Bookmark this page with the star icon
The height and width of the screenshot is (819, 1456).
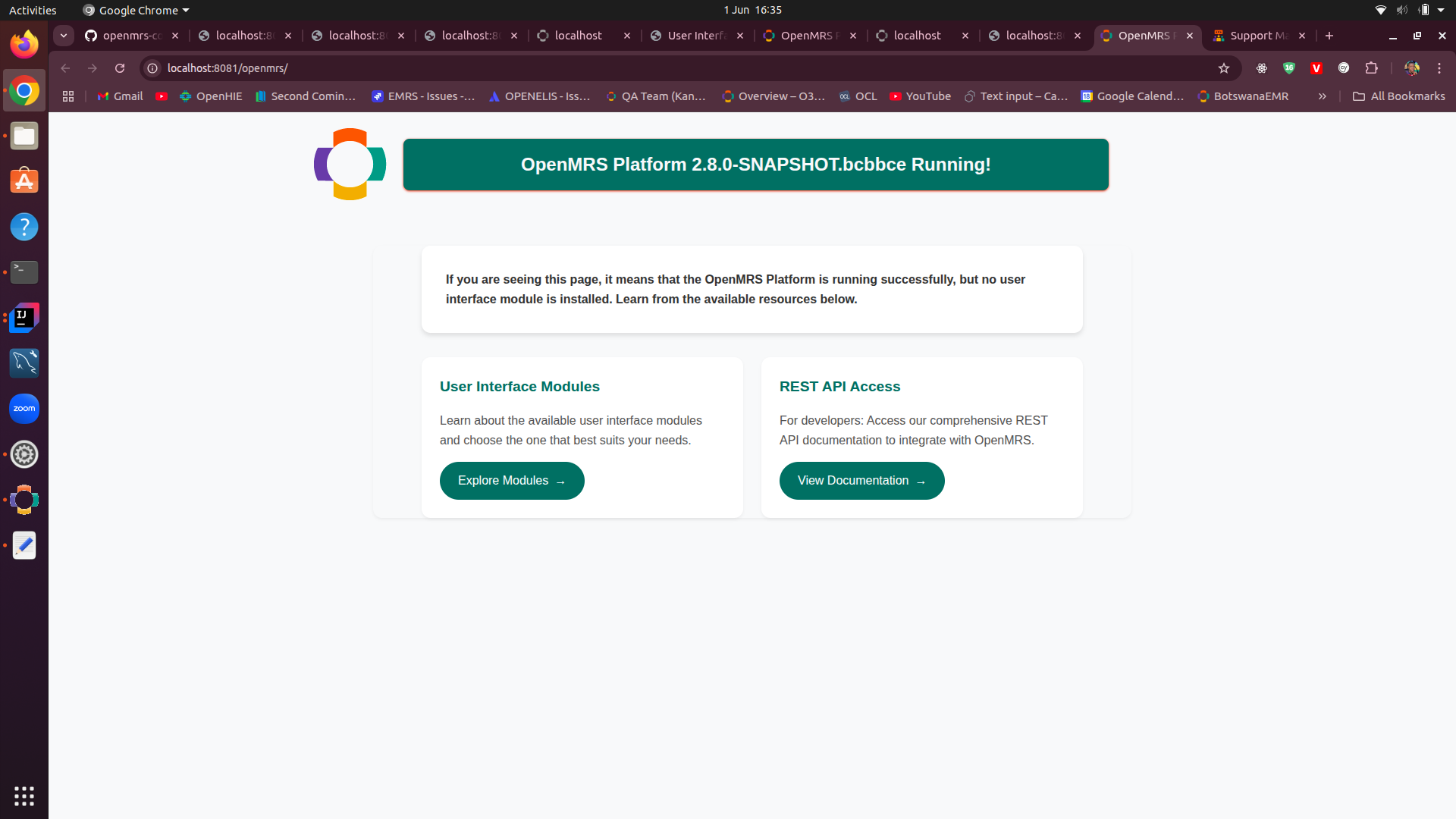tap(1223, 68)
